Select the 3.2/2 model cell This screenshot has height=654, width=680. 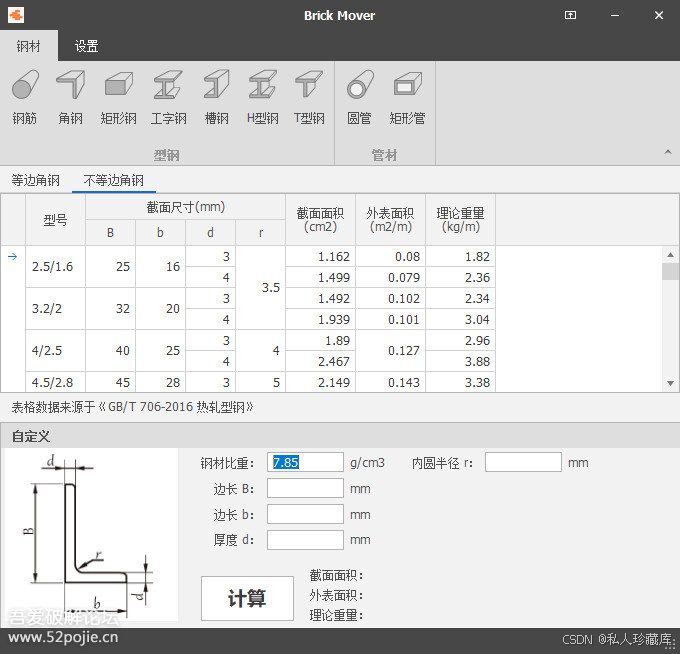56,309
